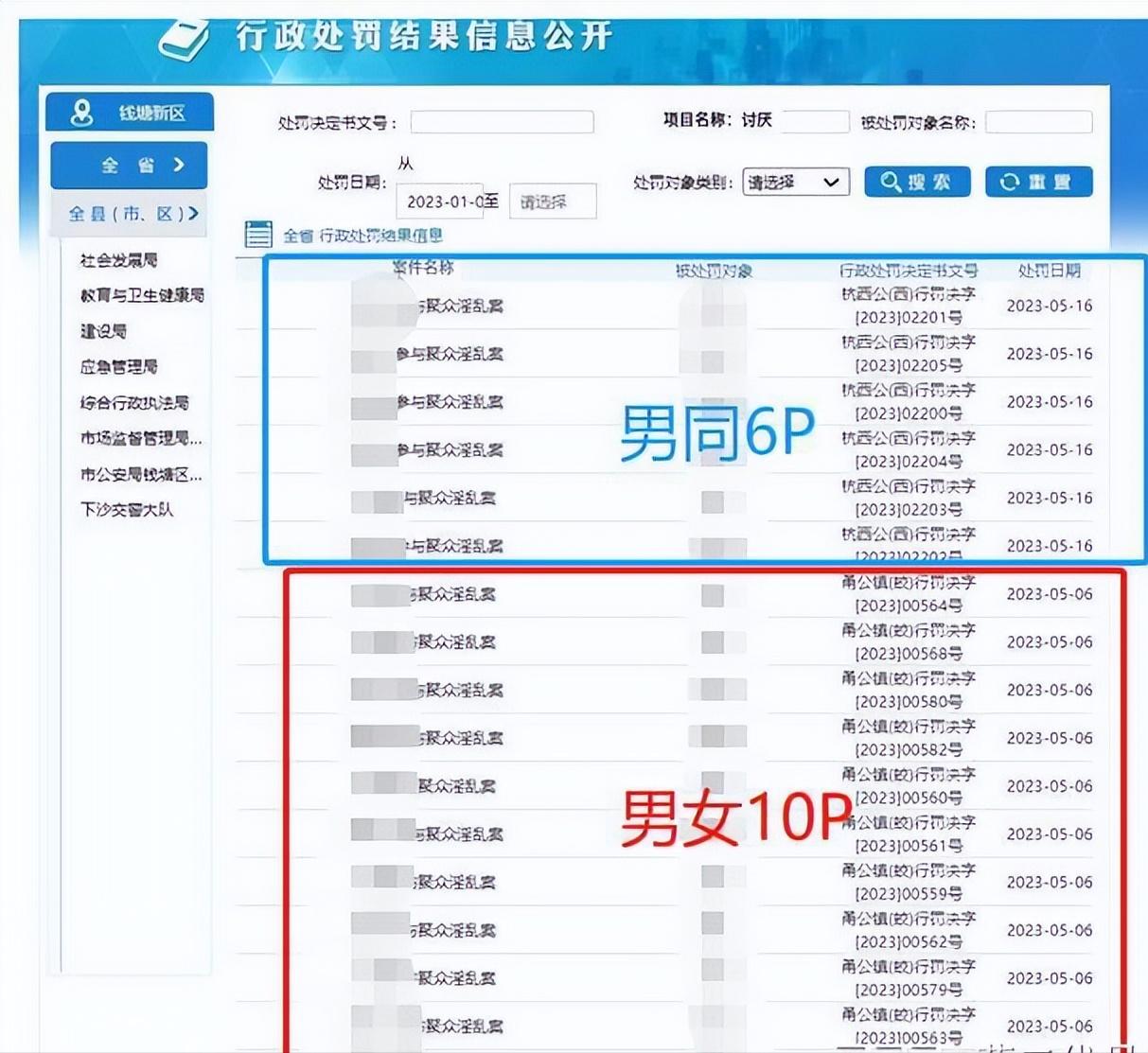
Task: Click the 被处罚对象名称 input box
Action: [x=1037, y=122]
